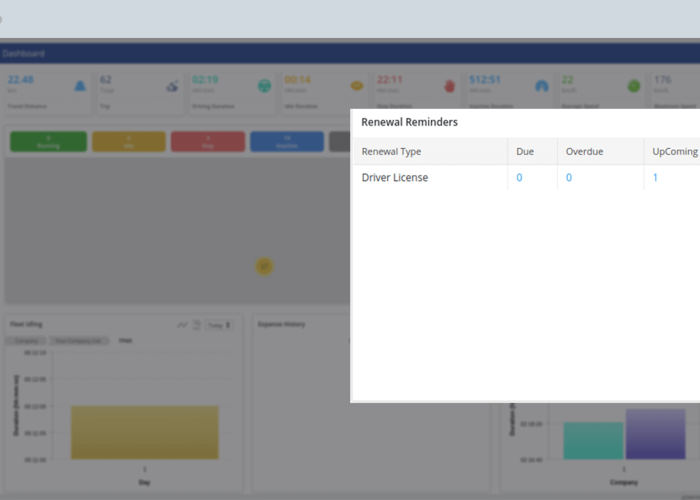Screen dimensions: 700x500
Task: Click the Renewal Type column header
Action: (x=391, y=152)
